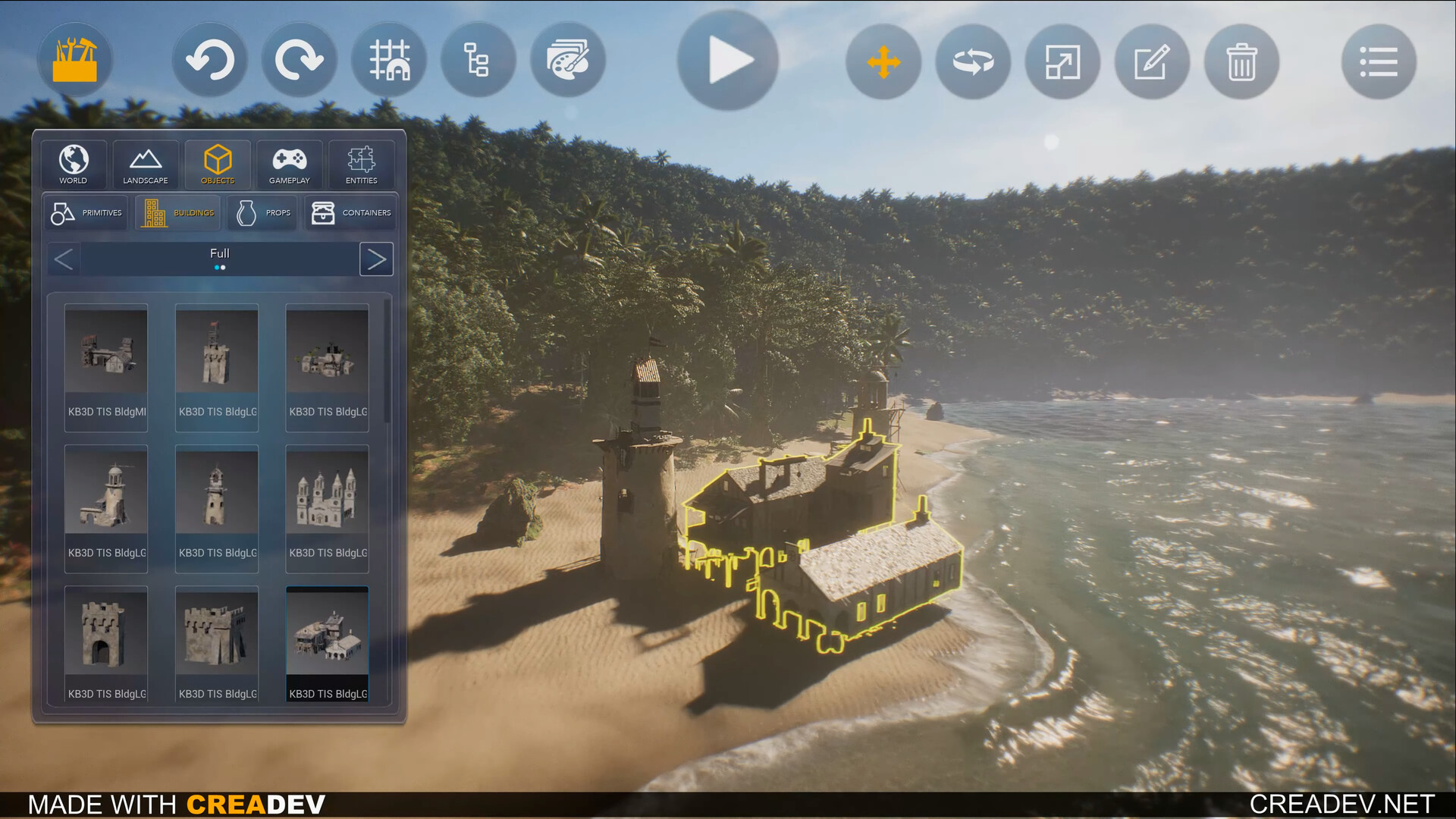The width and height of the screenshot is (1456, 819).
Task: Click the second pagination dot under Full
Action: click(225, 268)
